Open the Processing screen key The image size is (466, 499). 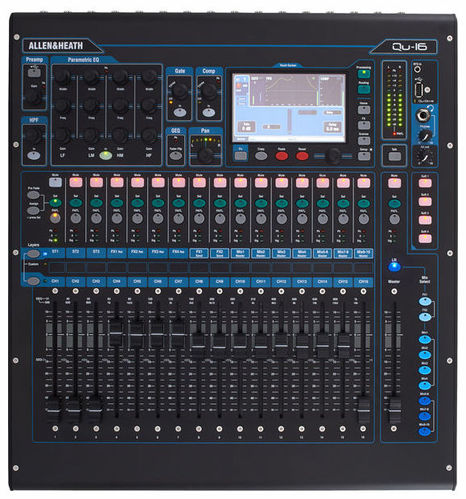364,74
